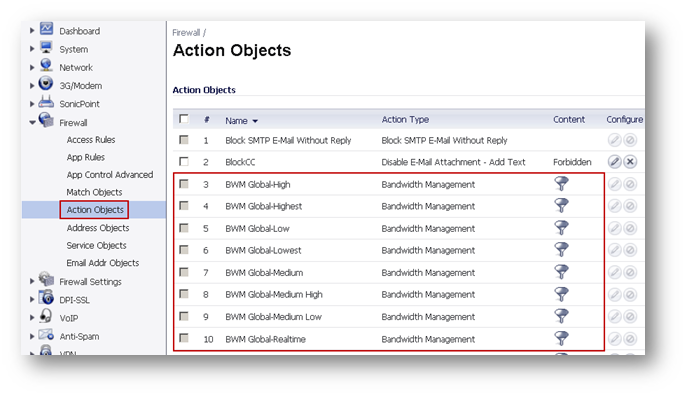Image resolution: width=687 pixels, height=397 pixels.
Task: Click the edit pencil icon for BlockCC
Action: coord(615,162)
